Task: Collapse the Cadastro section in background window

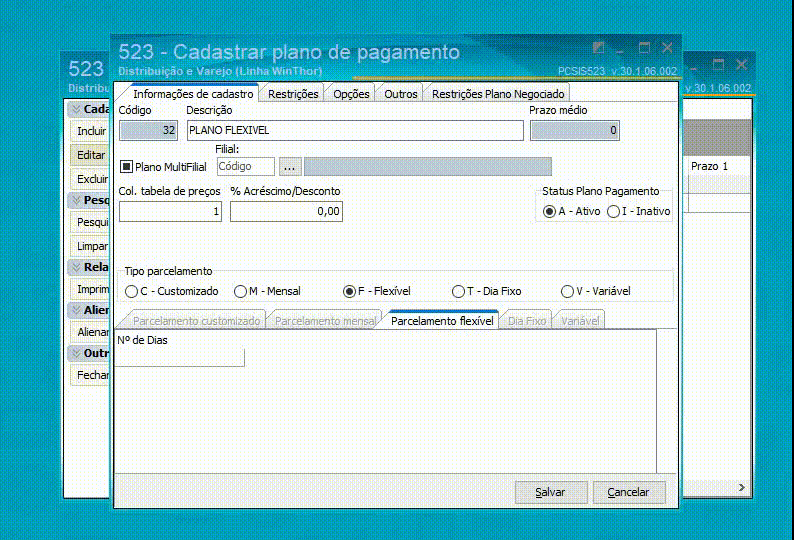Action: [x=76, y=109]
